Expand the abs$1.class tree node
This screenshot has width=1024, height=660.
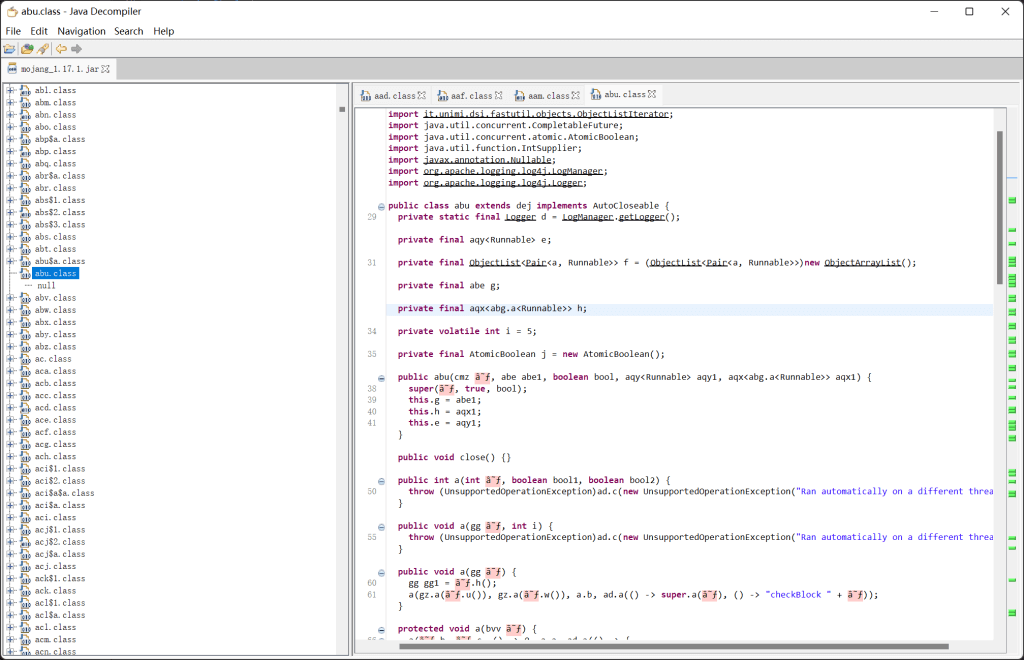click(10, 199)
